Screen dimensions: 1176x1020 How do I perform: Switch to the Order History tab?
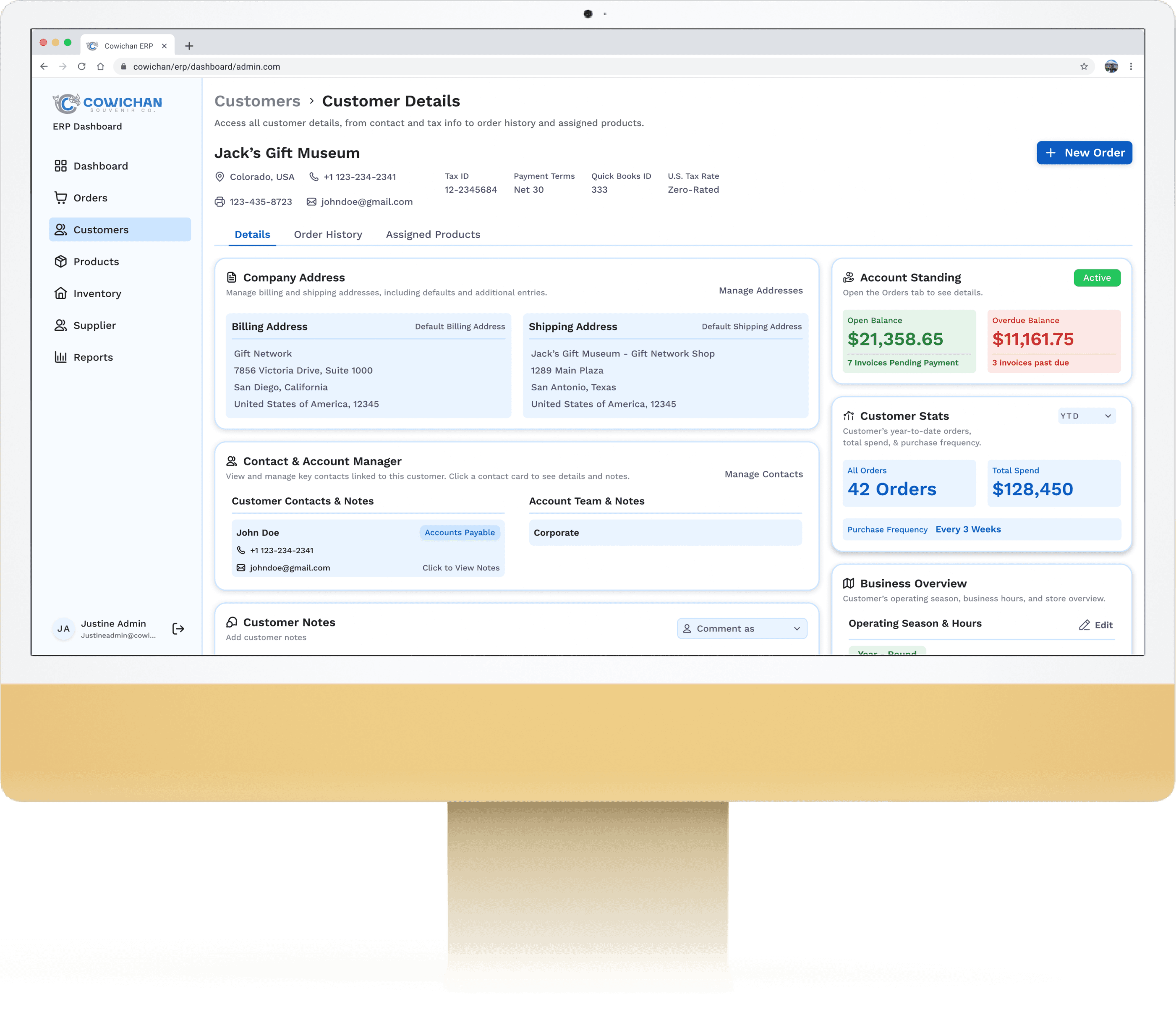[x=328, y=235]
